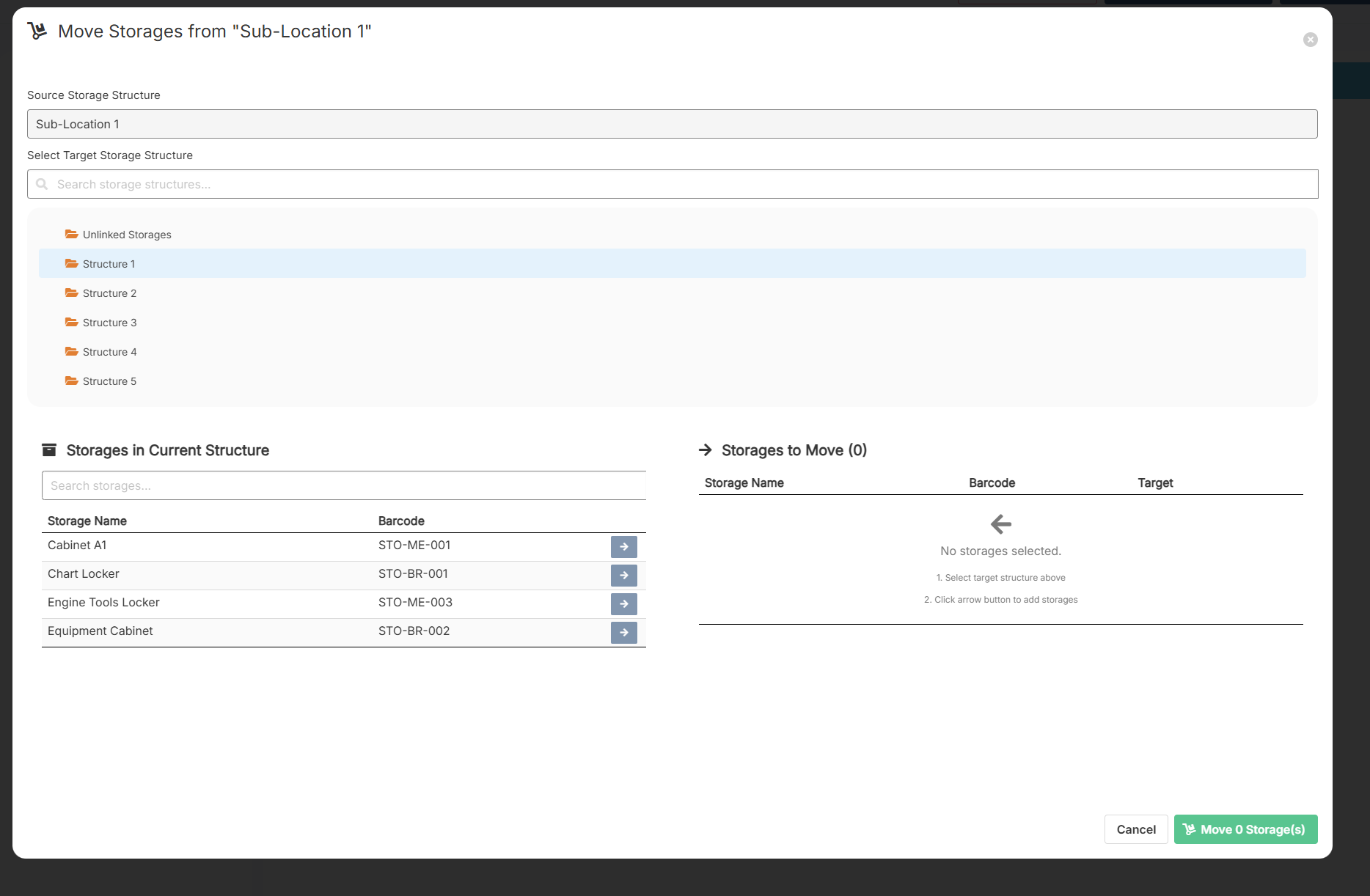Add Chart Locker using its arrow button
Viewport: 1370px width, 896px height.
coord(623,576)
